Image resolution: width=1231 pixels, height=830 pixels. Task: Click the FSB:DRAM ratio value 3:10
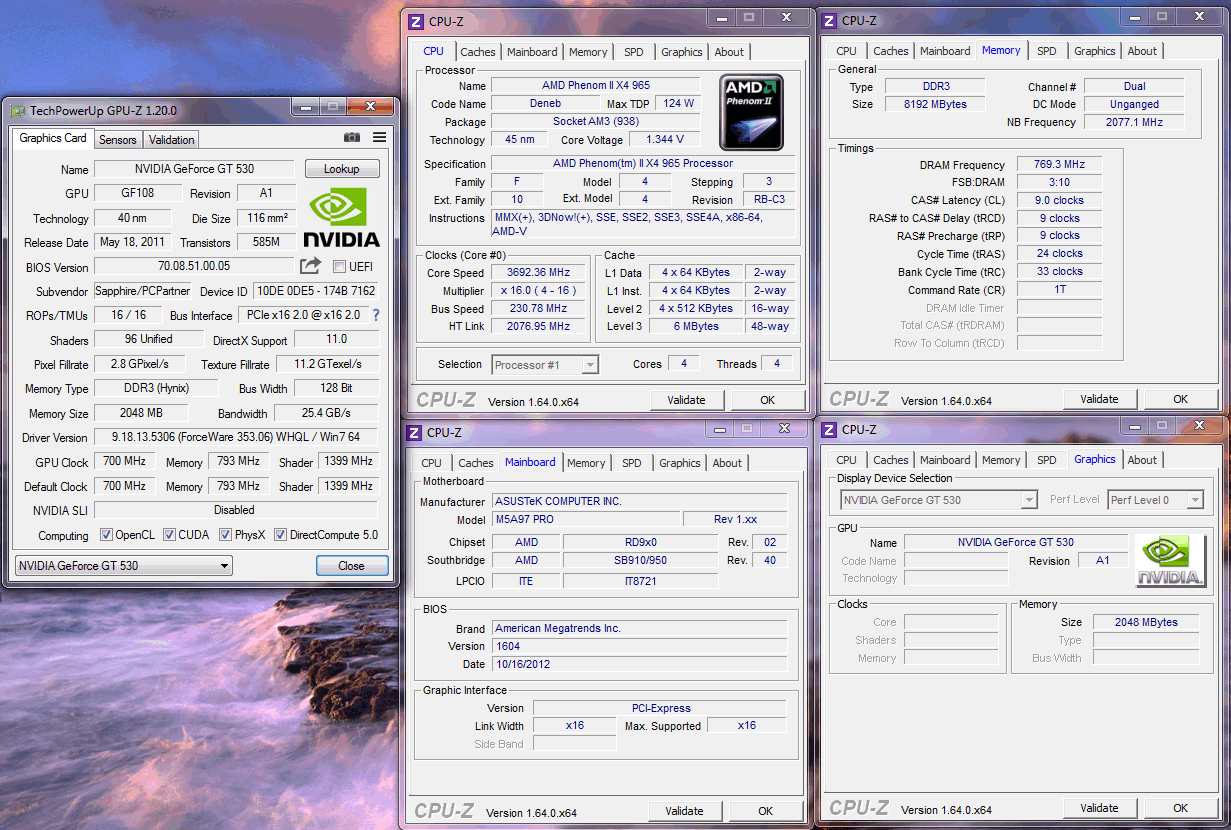coord(1060,183)
